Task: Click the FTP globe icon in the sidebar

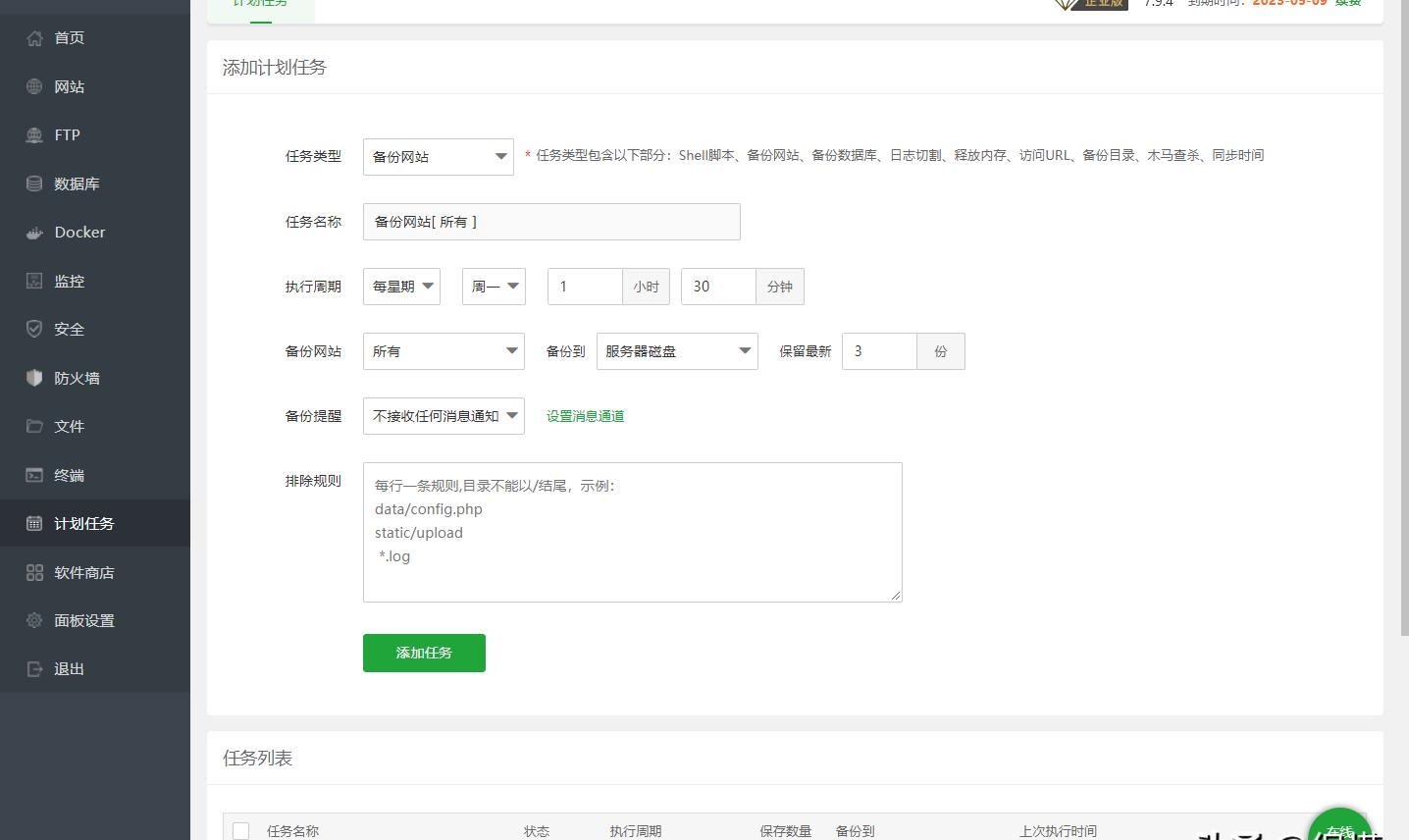Action: (34, 135)
